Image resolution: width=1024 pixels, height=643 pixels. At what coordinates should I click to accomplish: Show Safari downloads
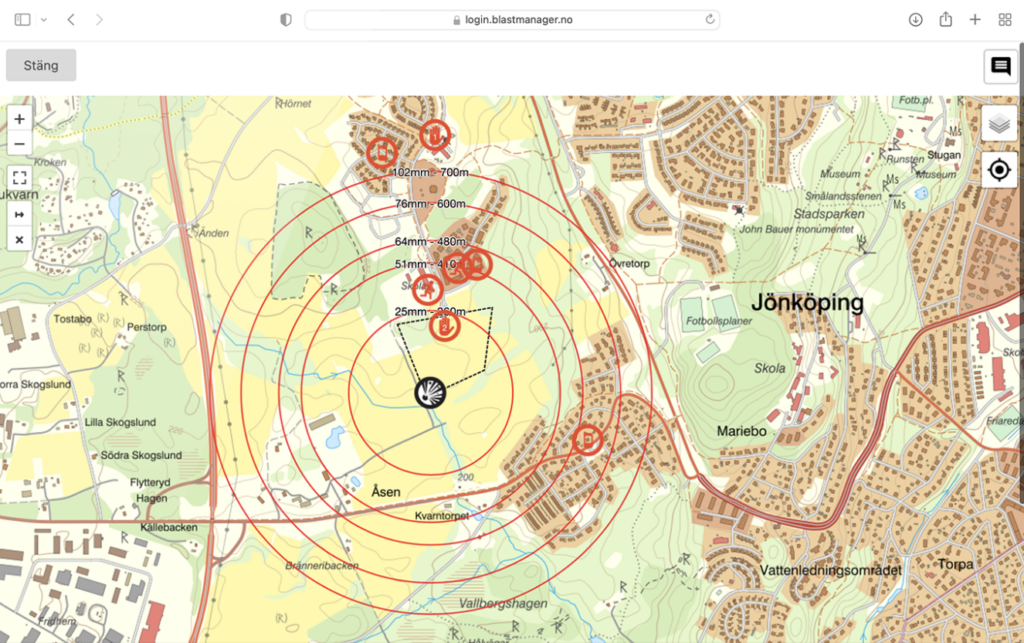(x=915, y=20)
